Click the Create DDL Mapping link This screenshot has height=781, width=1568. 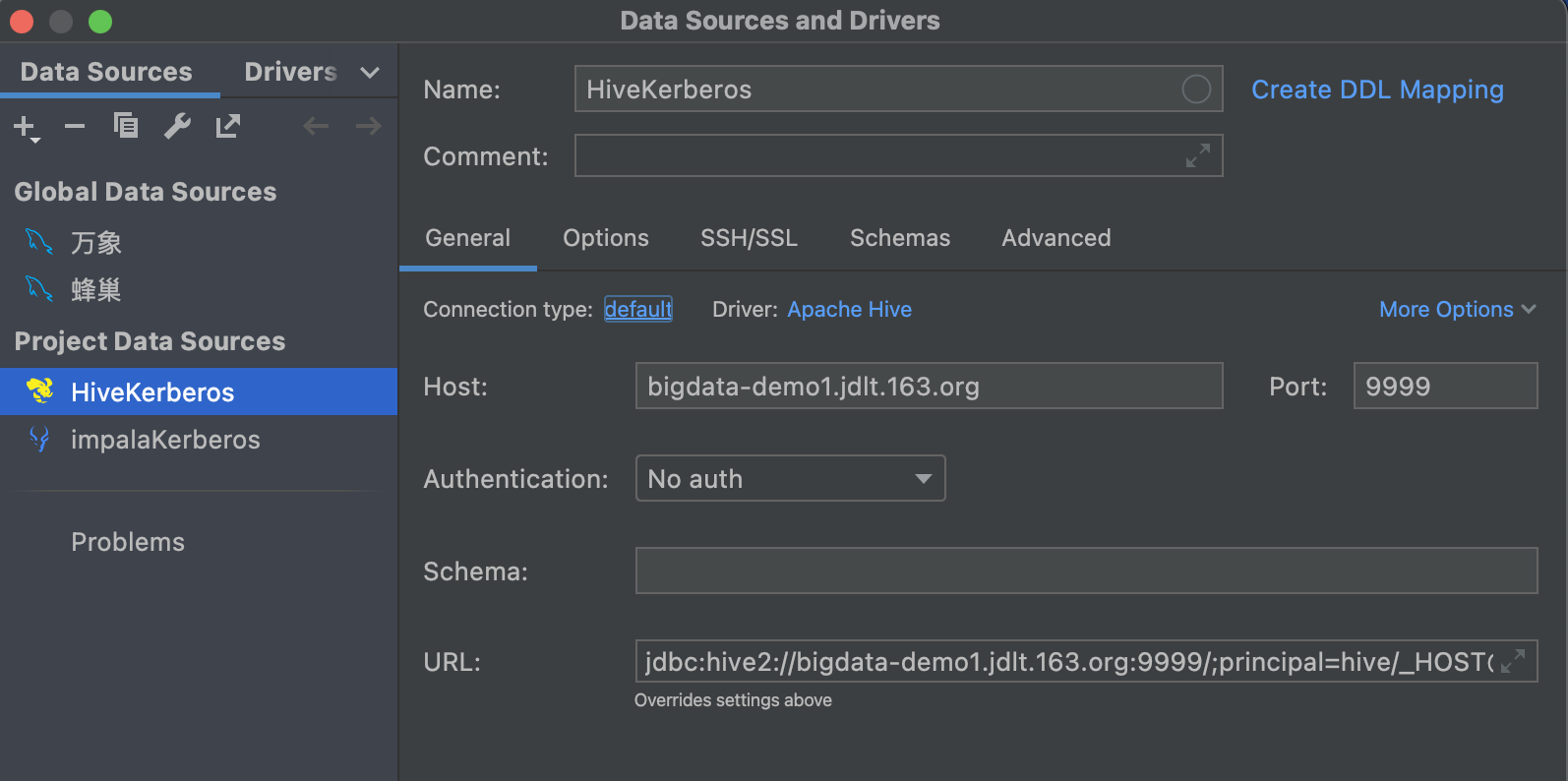(1377, 90)
